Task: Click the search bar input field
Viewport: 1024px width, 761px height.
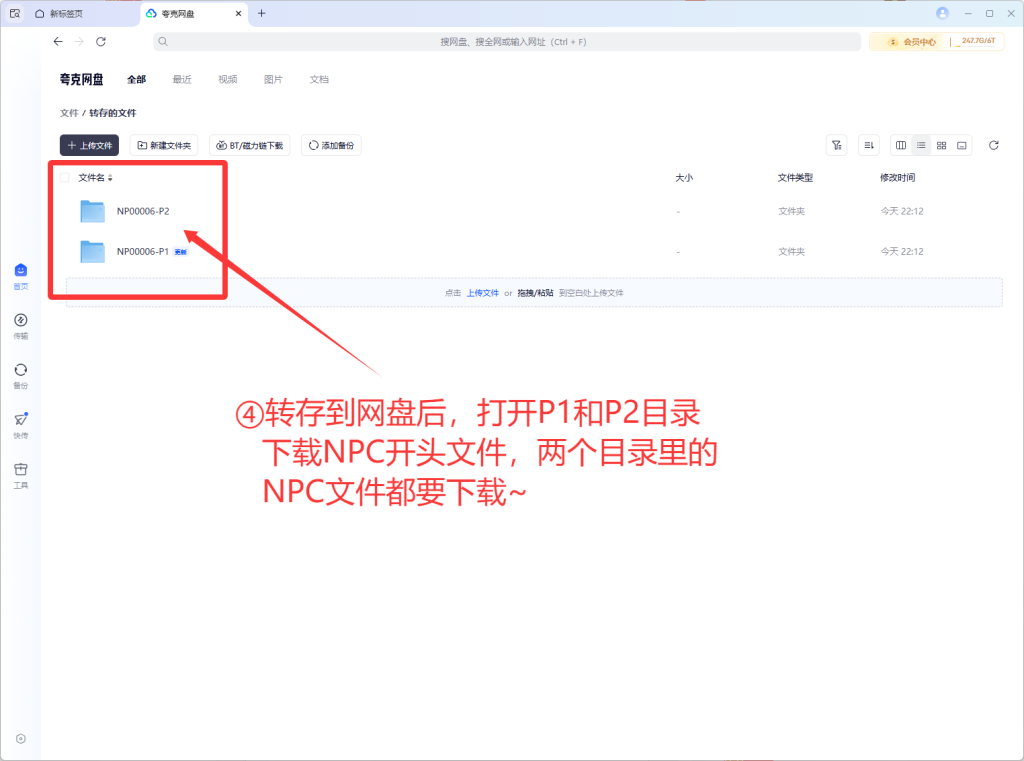Action: (512, 42)
